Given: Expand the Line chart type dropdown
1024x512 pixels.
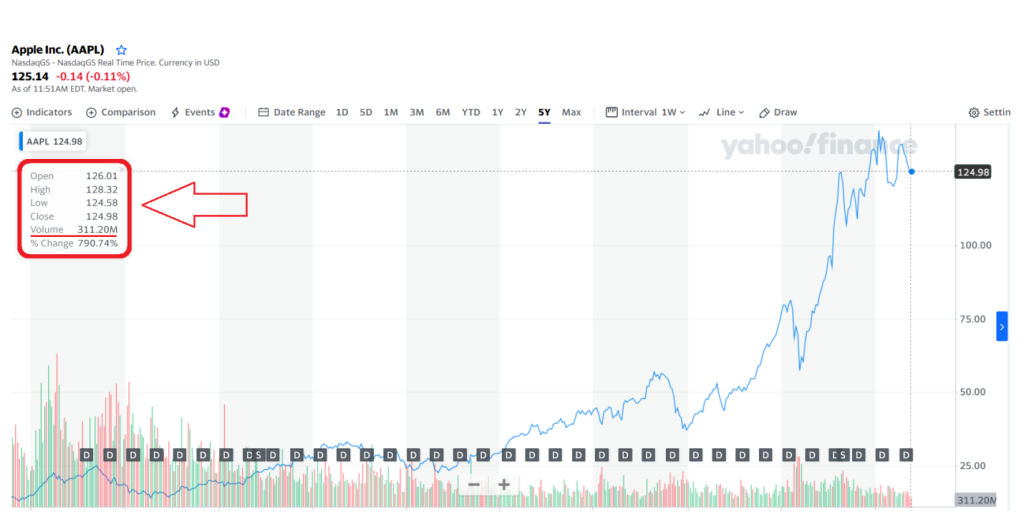Looking at the screenshot, I should (x=722, y=112).
